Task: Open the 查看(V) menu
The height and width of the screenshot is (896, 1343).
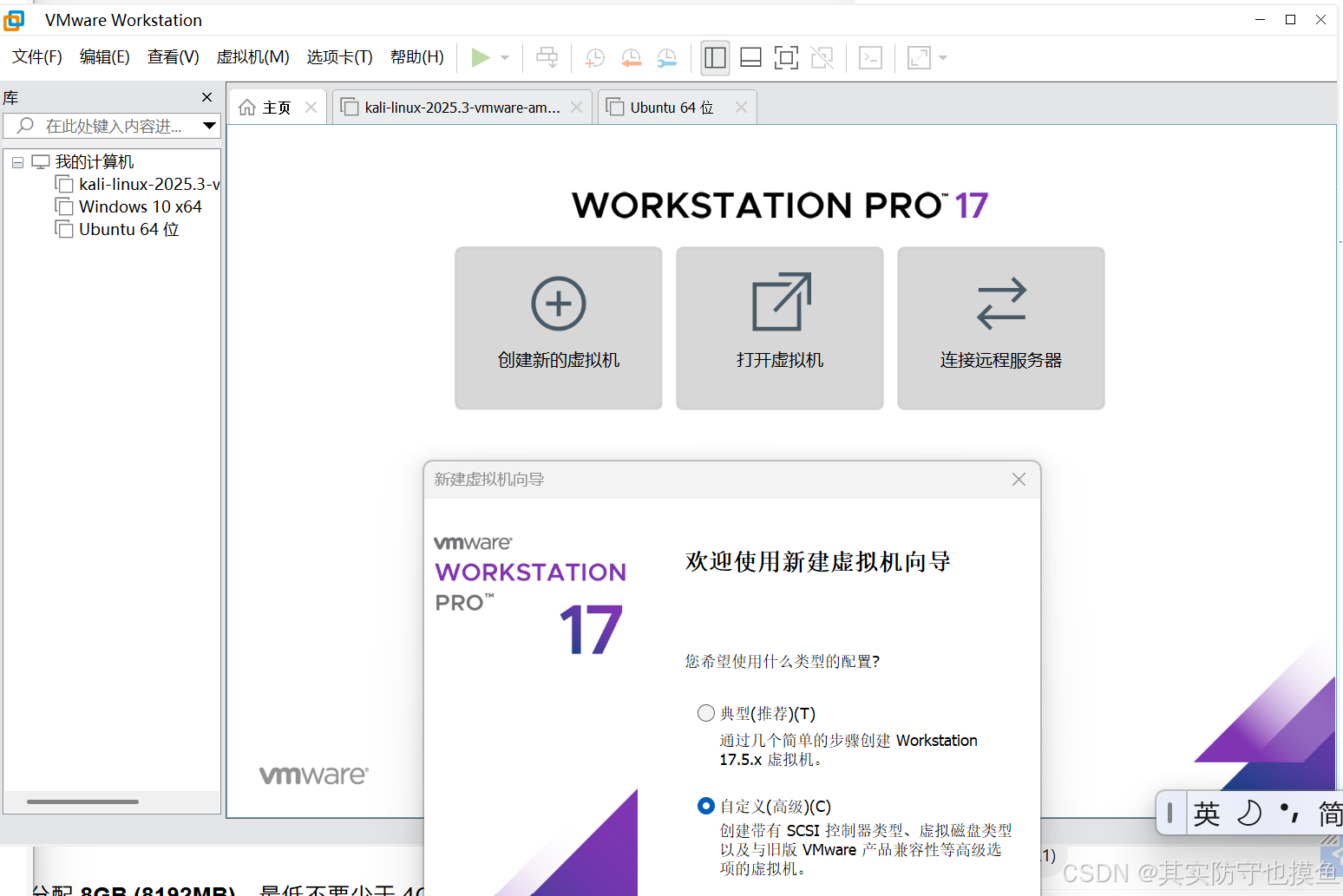Action: [174, 56]
